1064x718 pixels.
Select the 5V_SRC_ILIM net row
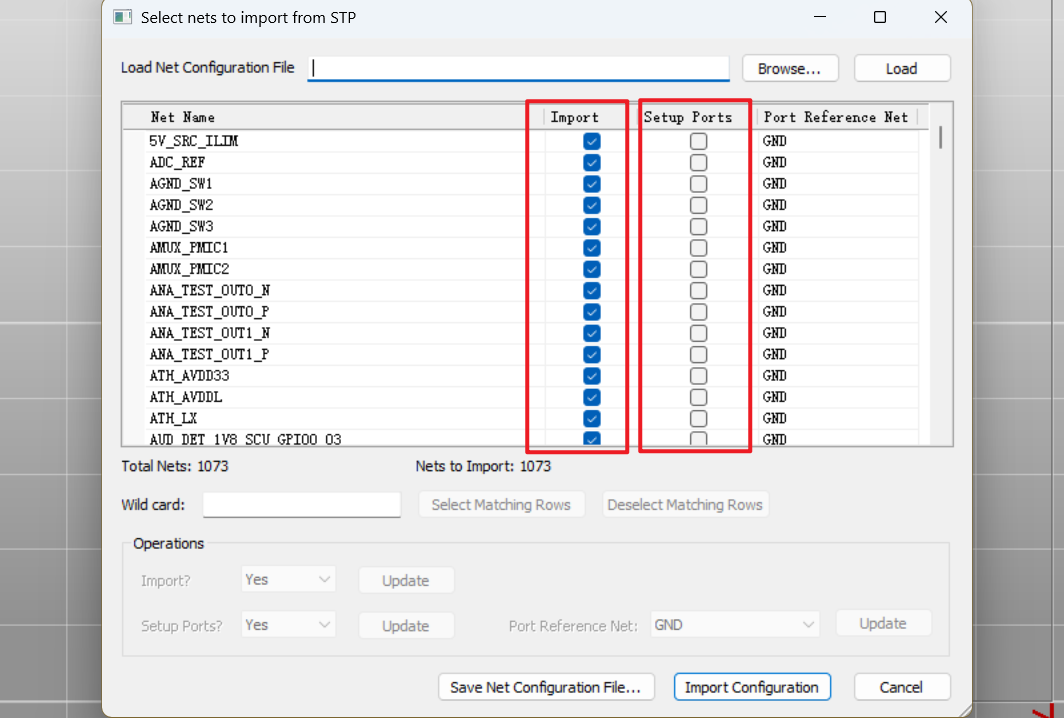(520, 141)
